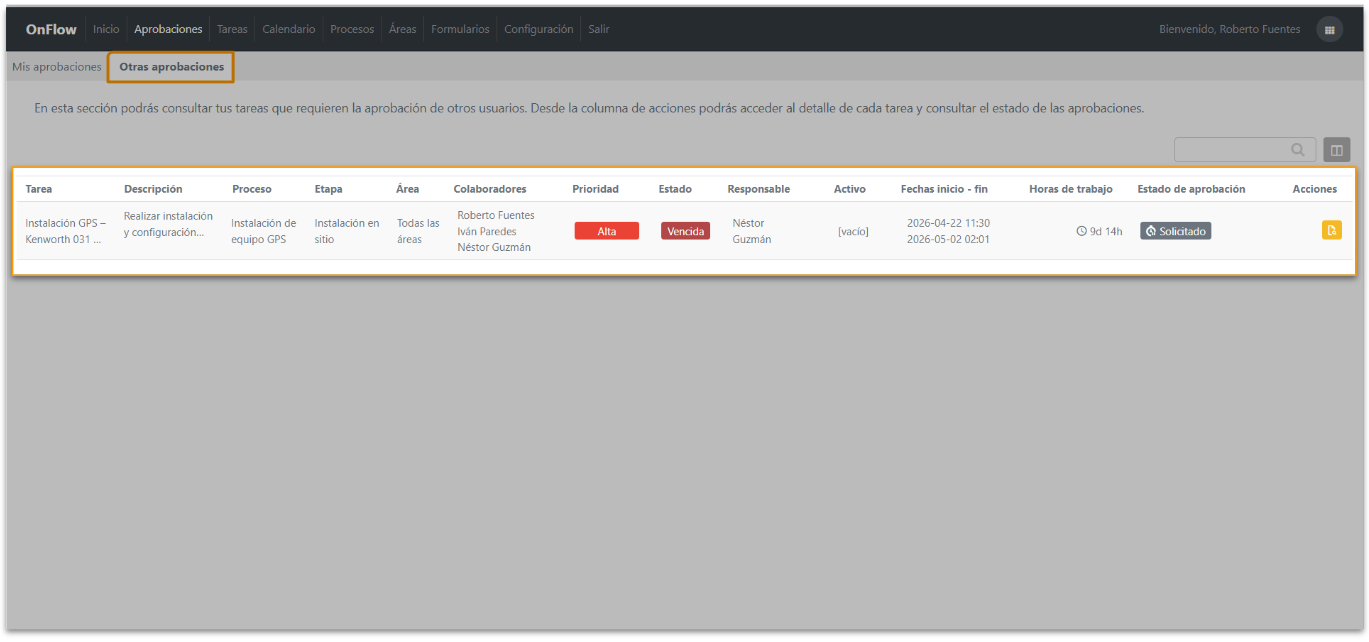This screenshot has height=642, width=1369.
Task: Sort by the Prioridad column header
Action: pyautogui.click(x=595, y=189)
